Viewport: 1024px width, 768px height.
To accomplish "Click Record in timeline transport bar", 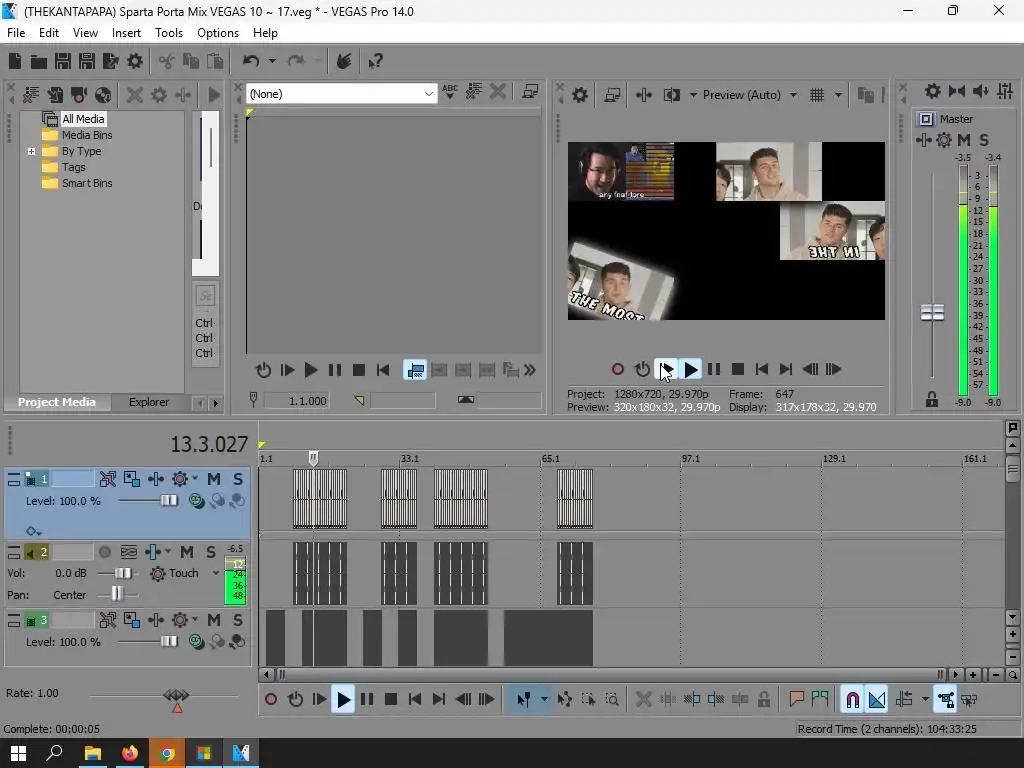I will point(271,700).
